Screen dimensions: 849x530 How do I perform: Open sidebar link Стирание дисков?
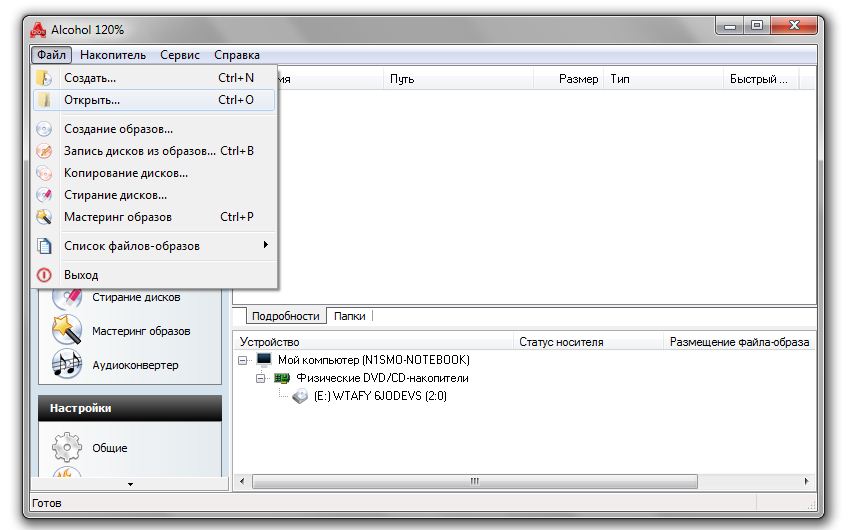[136, 297]
